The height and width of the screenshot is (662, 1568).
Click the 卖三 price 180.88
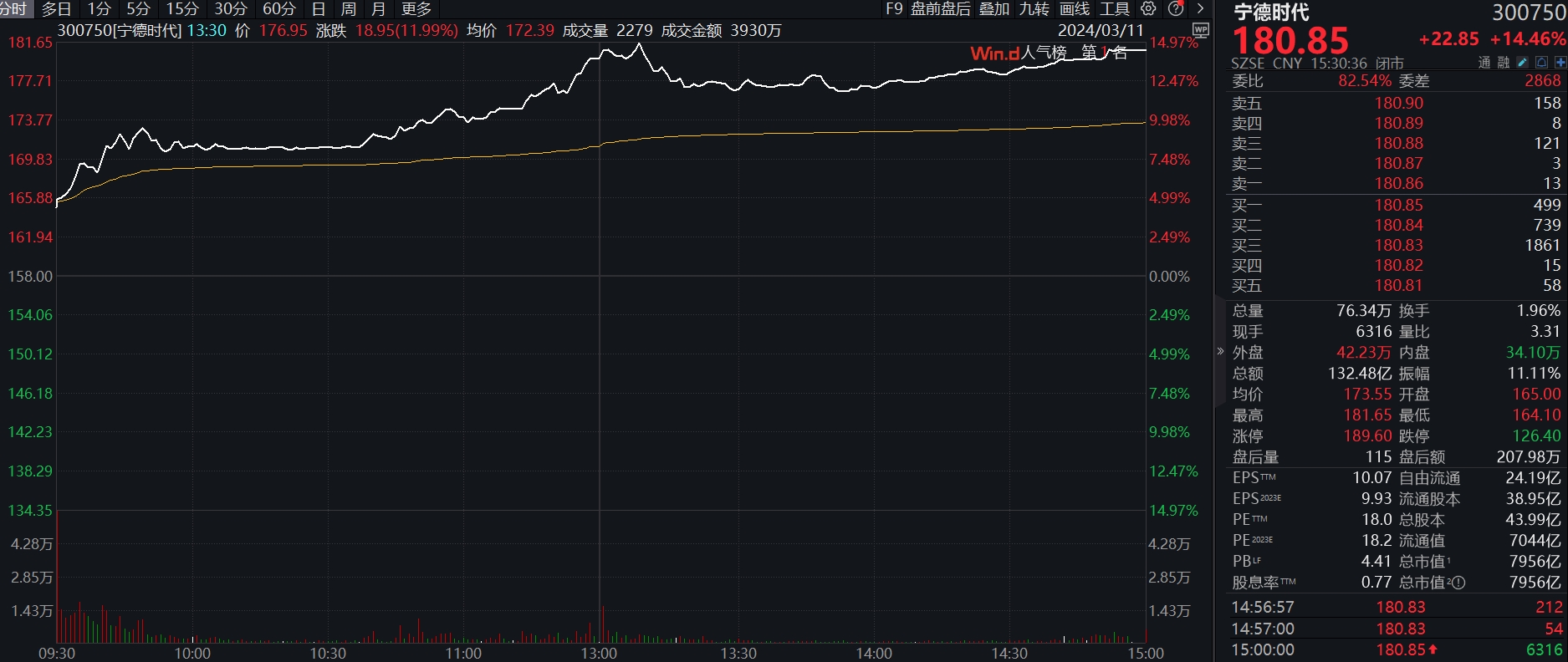(1399, 143)
